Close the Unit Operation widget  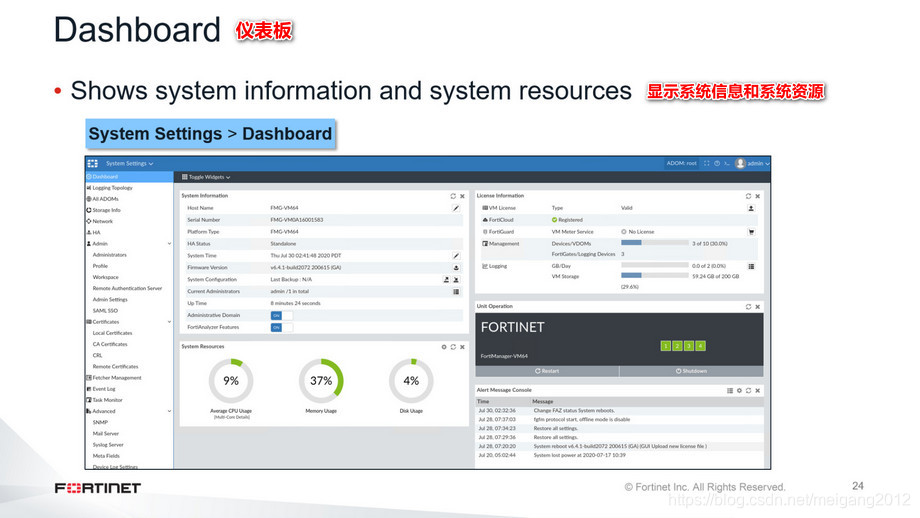pyautogui.click(x=757, y=307)
